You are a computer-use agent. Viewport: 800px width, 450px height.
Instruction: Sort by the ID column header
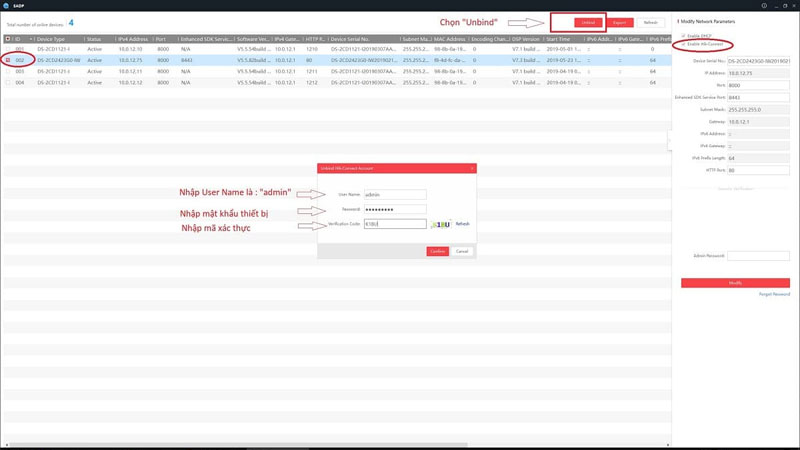(18, 39)
